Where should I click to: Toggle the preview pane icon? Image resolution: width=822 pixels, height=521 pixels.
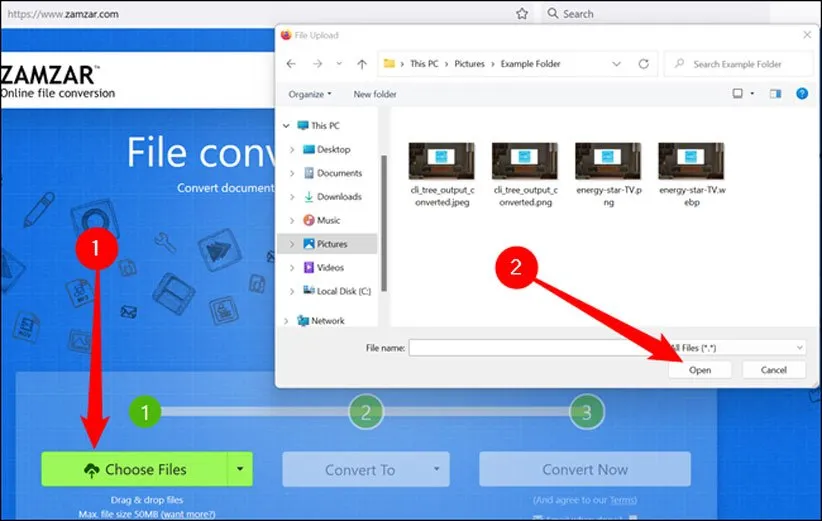pyautogui.click(x=775, y=94)
